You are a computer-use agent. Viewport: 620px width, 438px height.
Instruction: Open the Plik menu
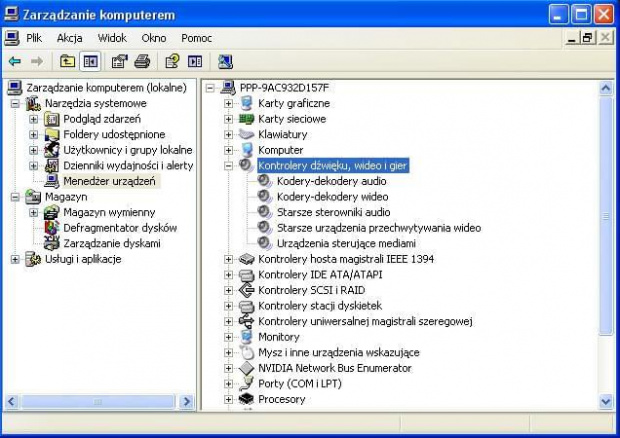pos(34,38)
